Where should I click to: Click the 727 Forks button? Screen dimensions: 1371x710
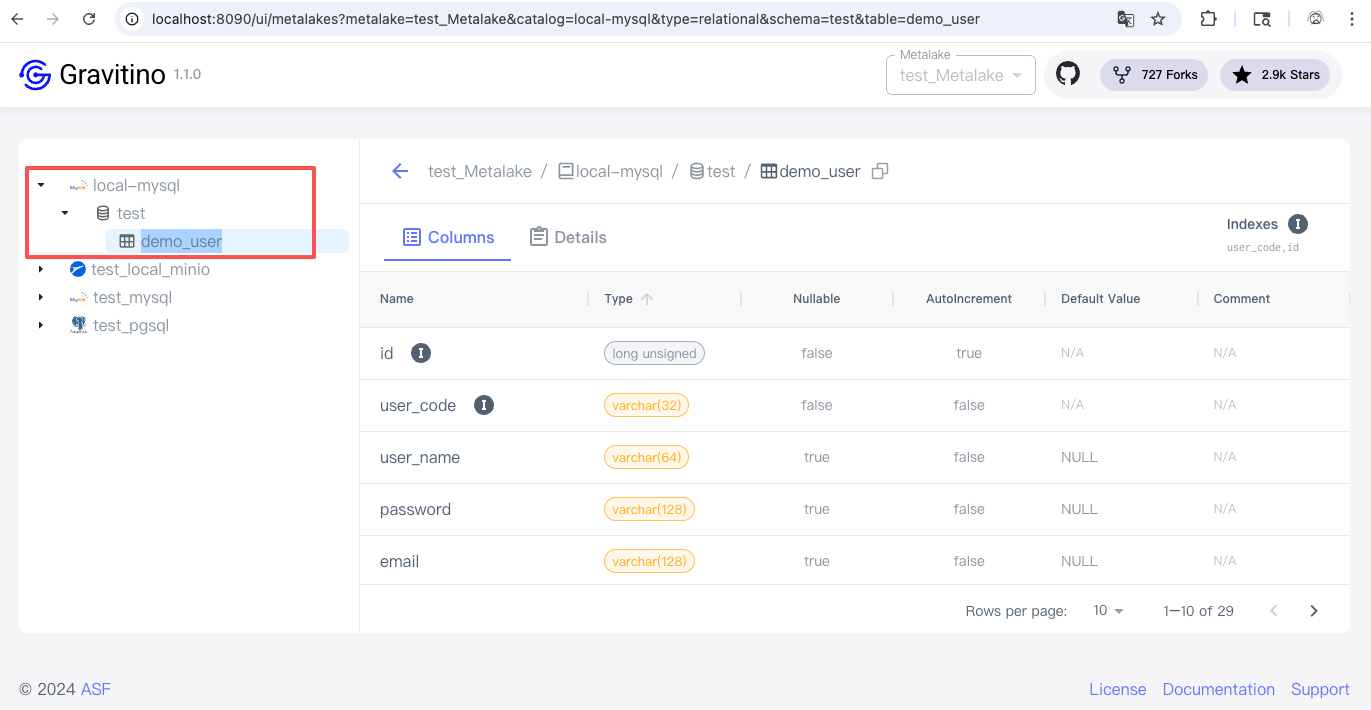pyautogui.click(x=1154, y=75)
